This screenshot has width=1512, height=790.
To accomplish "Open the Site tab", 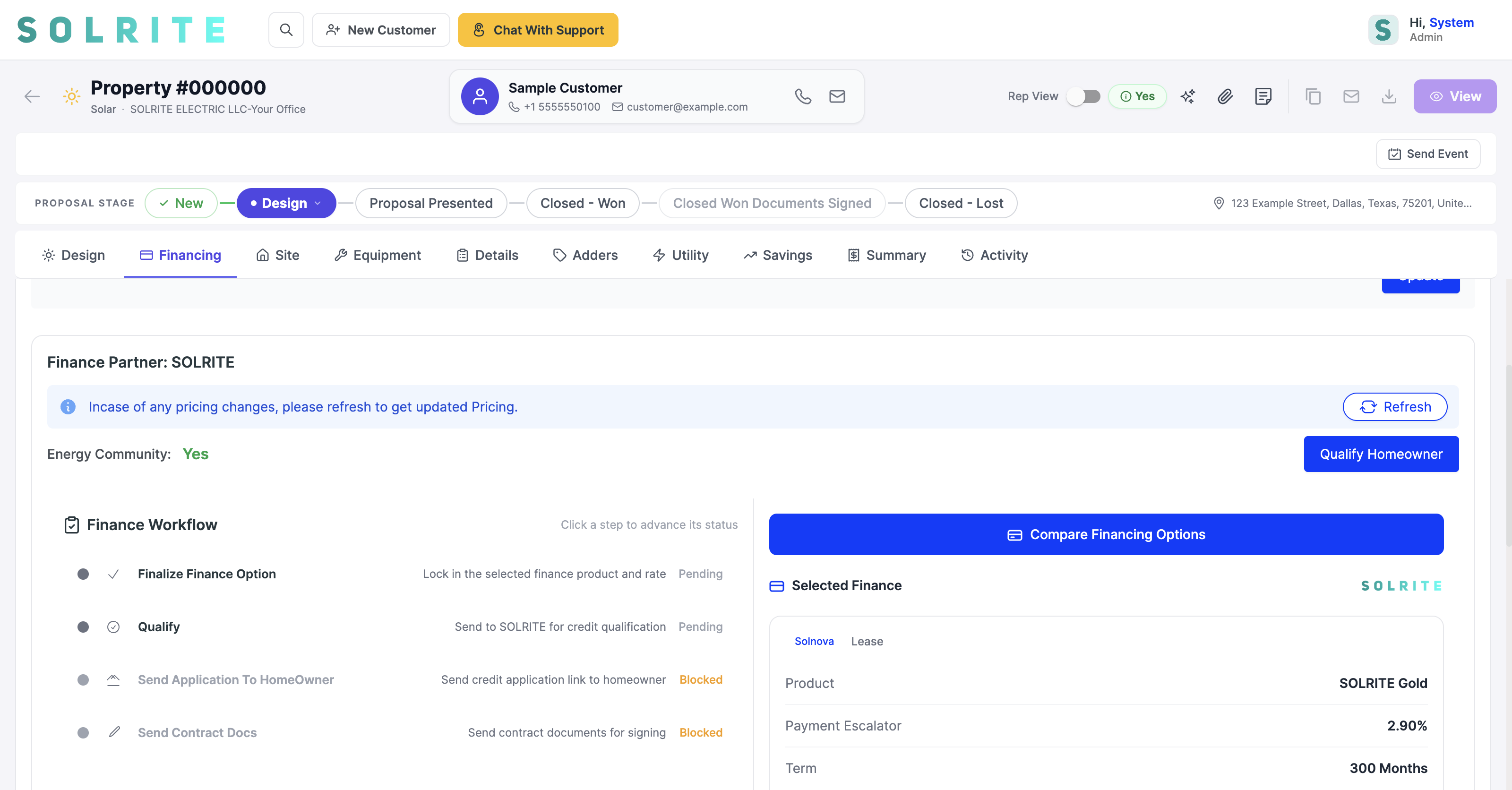I will tap(278, 255).
